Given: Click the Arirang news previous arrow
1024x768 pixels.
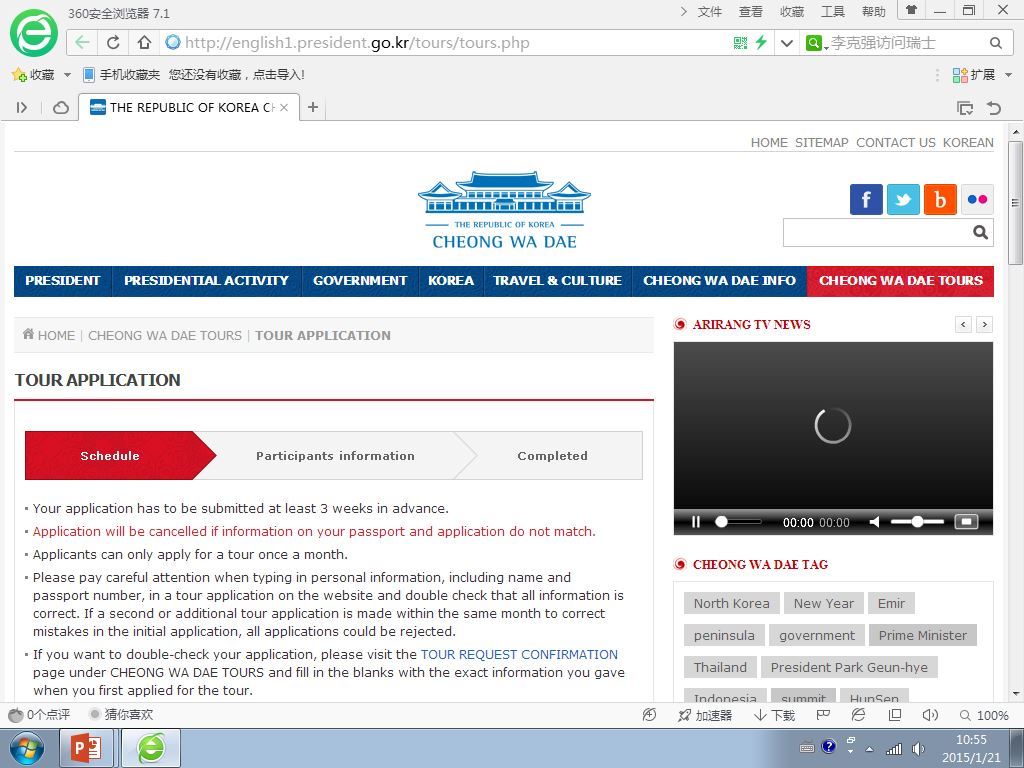Looking at the screenshot, I should pos(963,324).
